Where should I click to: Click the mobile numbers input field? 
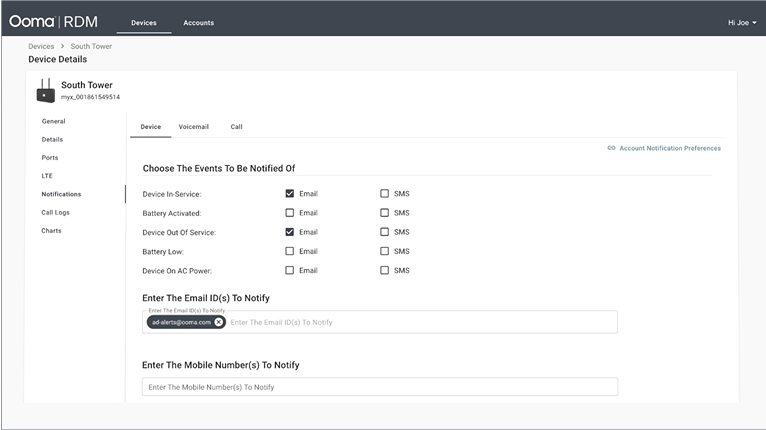(x=379, y=387)
